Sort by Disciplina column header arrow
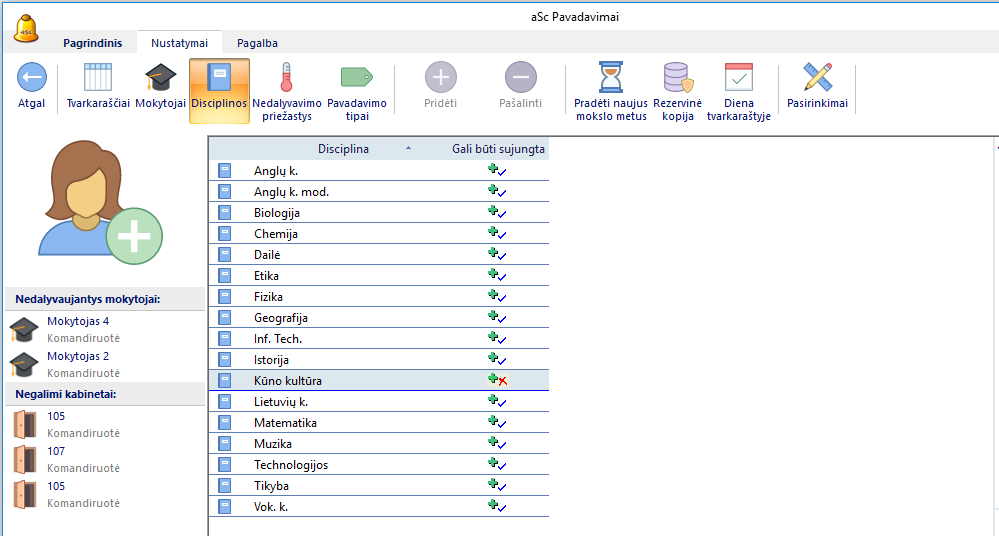 tap(408, 148)
